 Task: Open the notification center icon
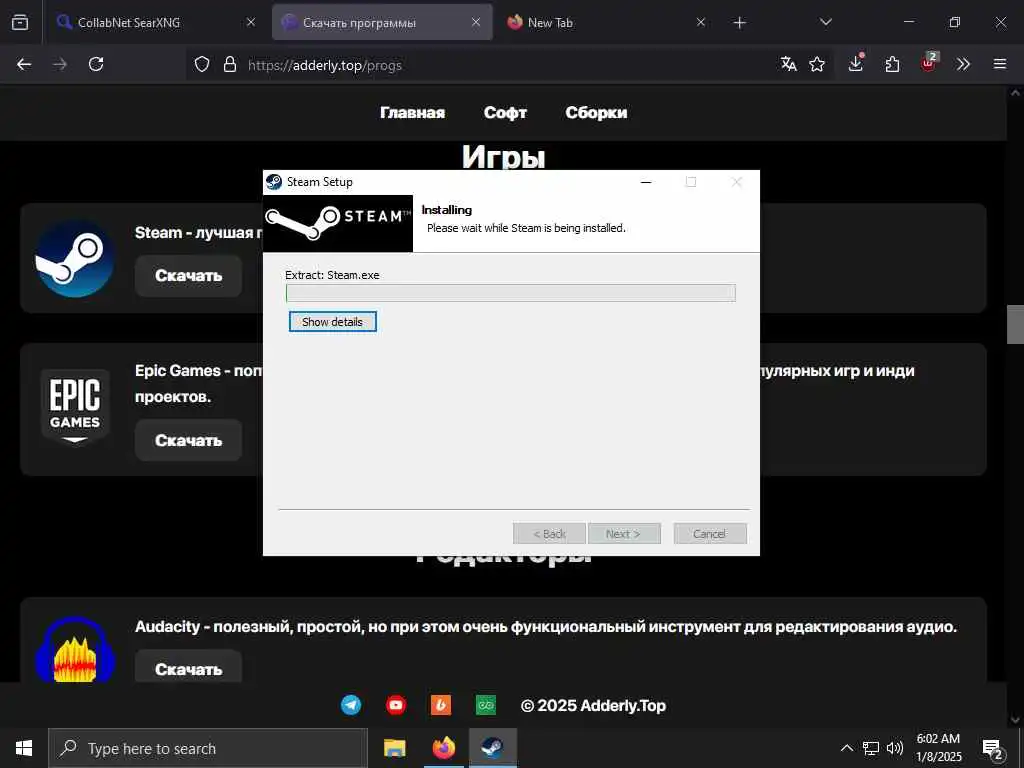pos(993,748)
